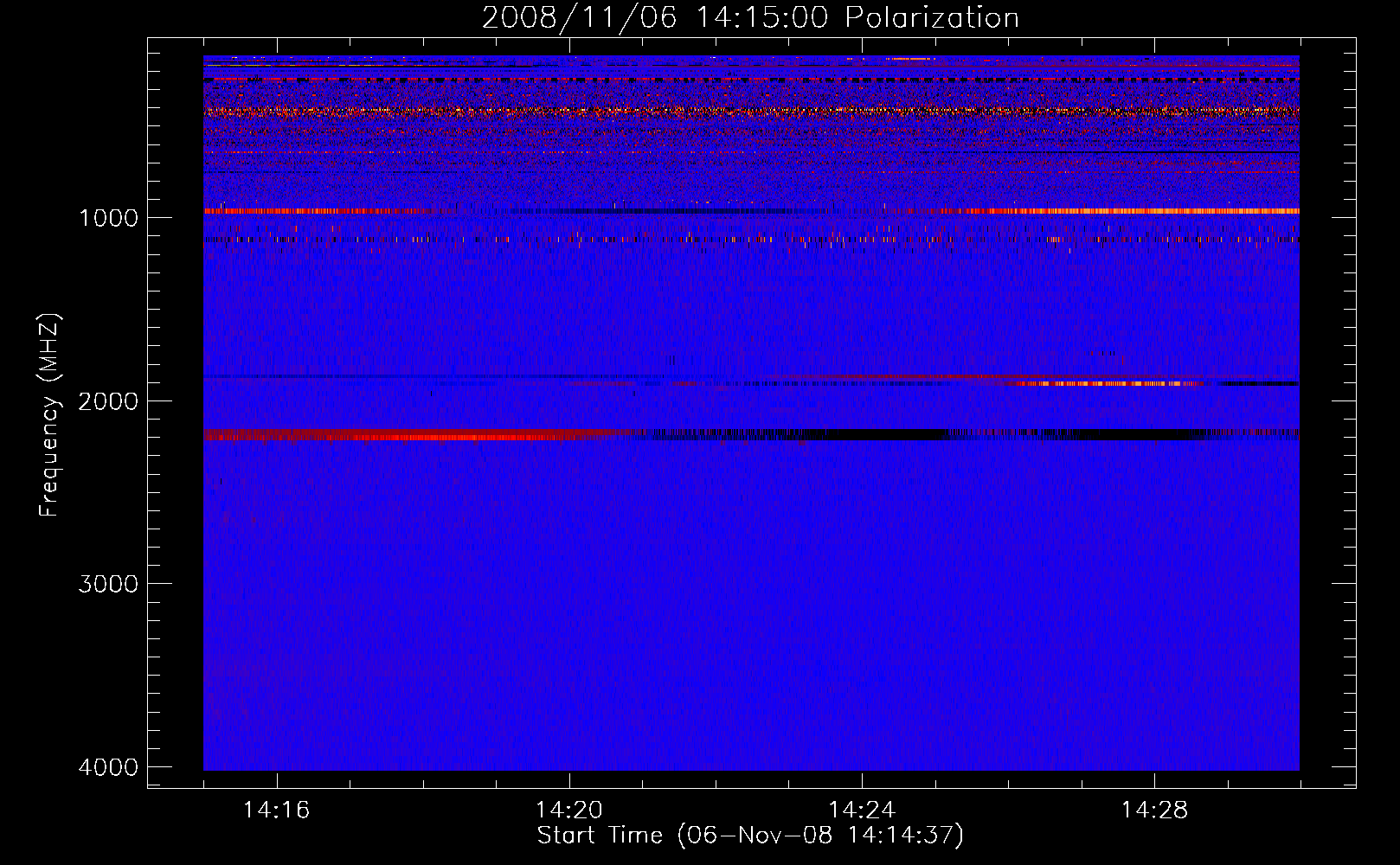Click the 2000 frequency tick label
Screen dimensions: 1400x865
click(108, 400)
